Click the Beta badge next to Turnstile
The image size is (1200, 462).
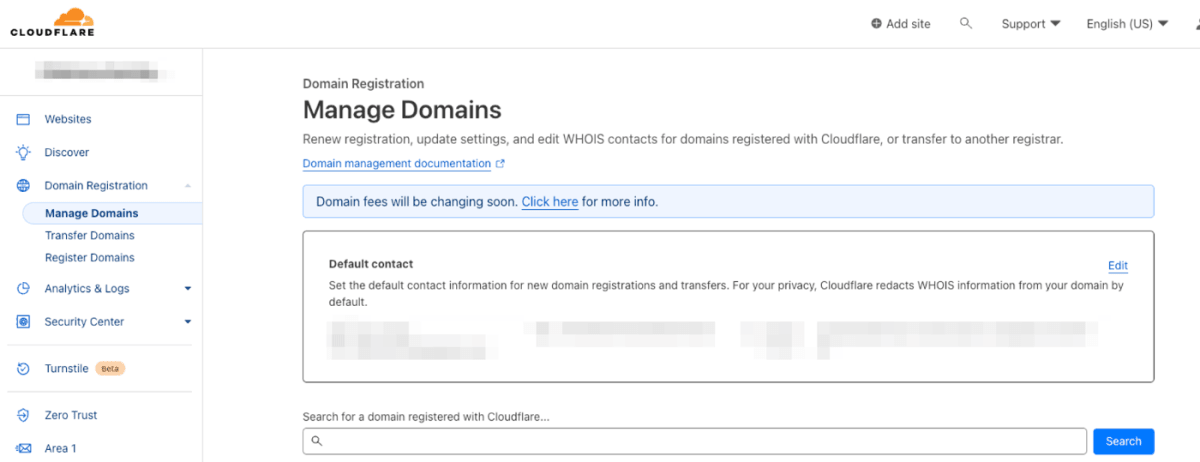point(110,369)
